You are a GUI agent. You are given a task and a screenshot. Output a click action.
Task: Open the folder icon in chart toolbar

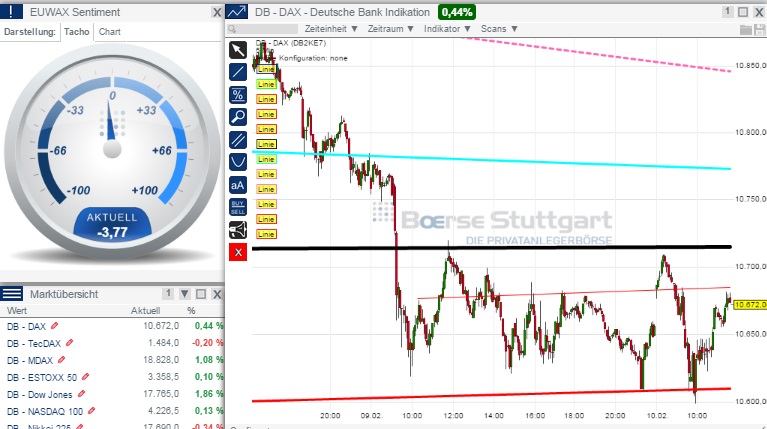(745, 30)
